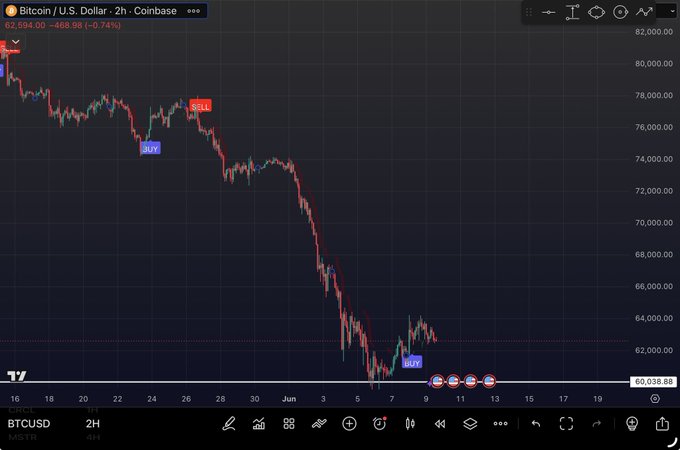The width and height of the screenshot is (680, 450).
Task: Select BUY signal label near June 8
Action: click(x=412, y=363)
